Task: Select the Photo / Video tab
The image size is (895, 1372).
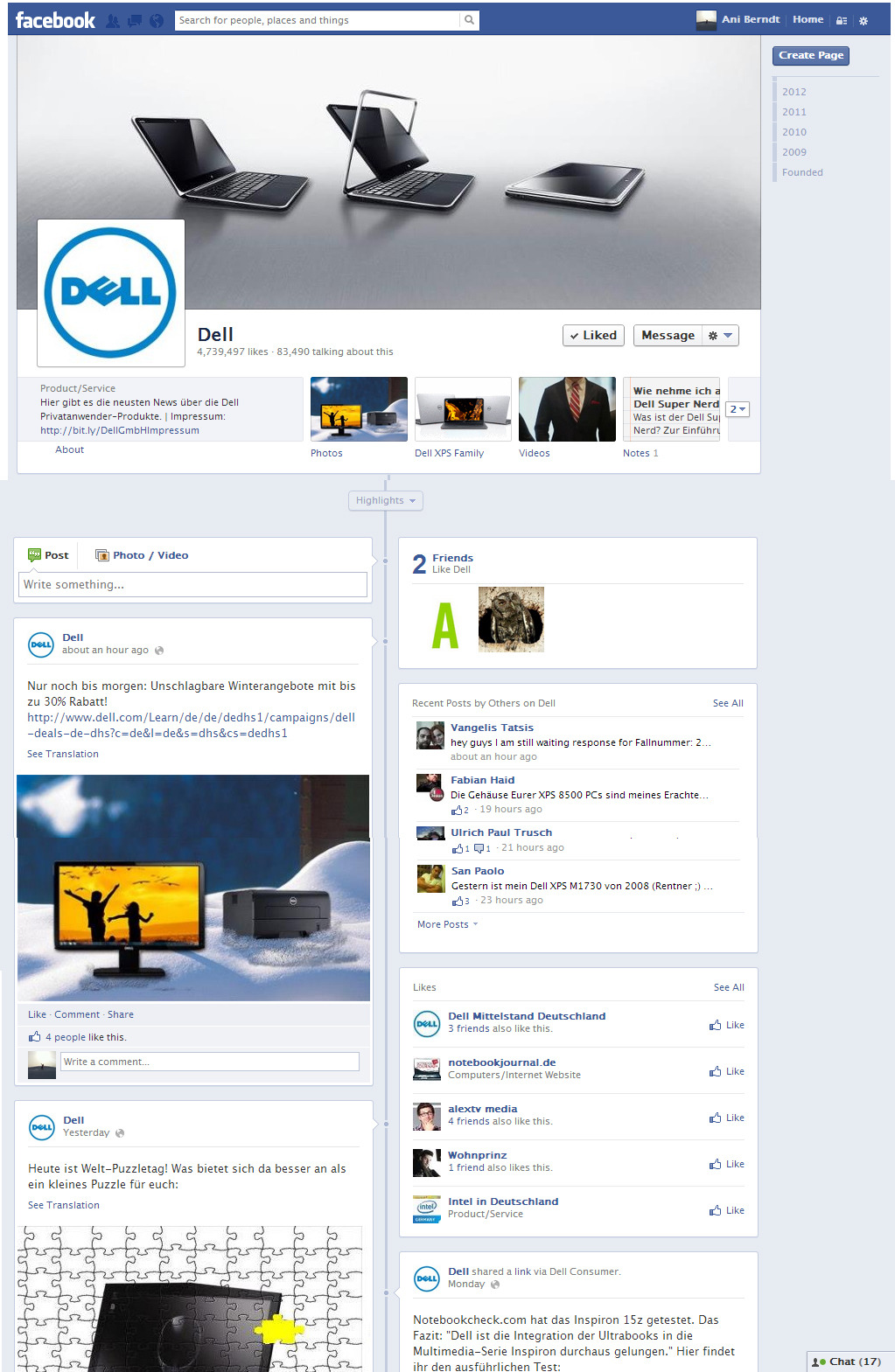Action: click(x=141, y=555)
